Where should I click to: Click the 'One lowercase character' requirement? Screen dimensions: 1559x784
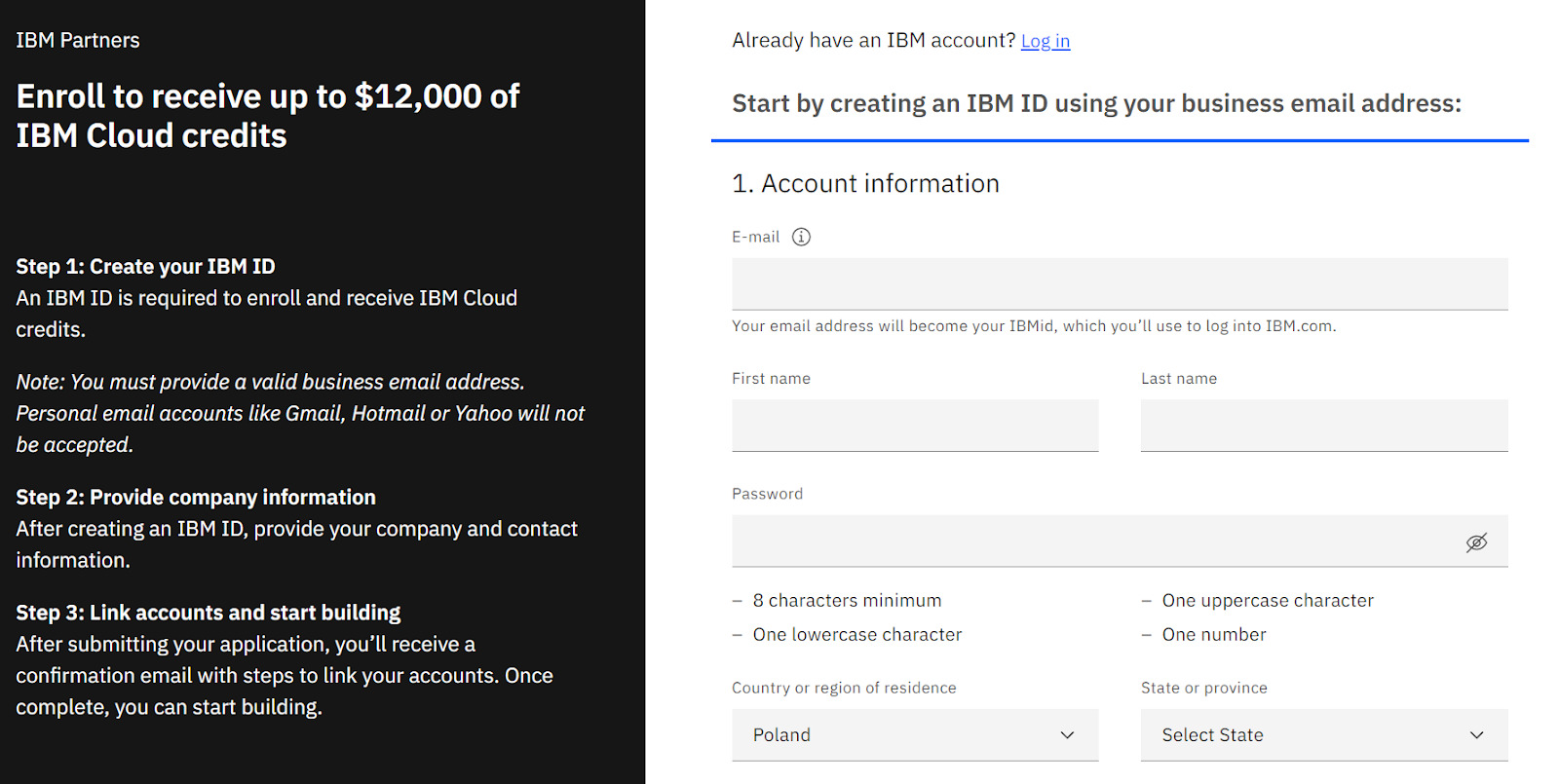pos(856,635)
